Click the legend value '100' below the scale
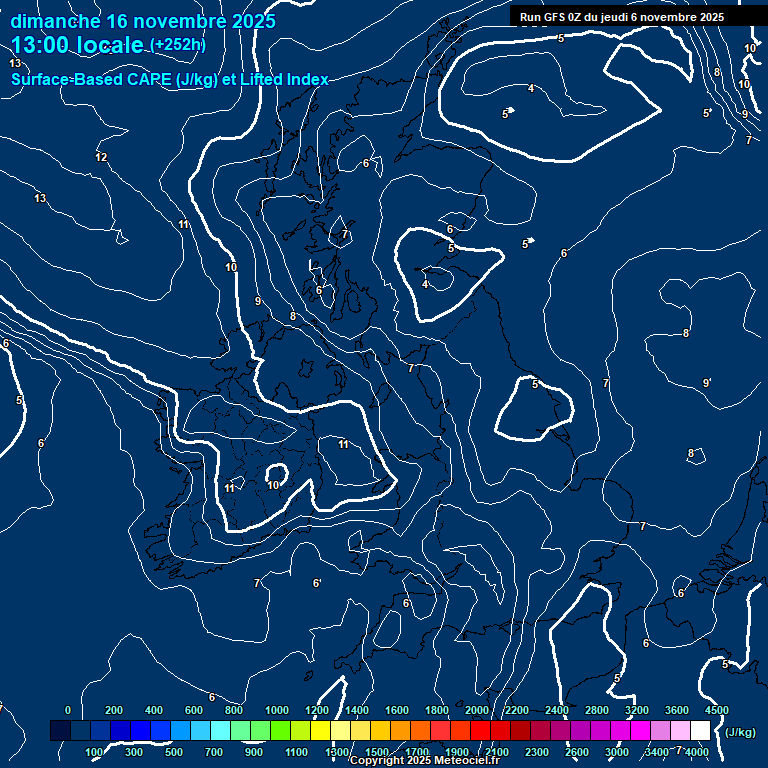The image size is (768, 768). click(94, 752)
